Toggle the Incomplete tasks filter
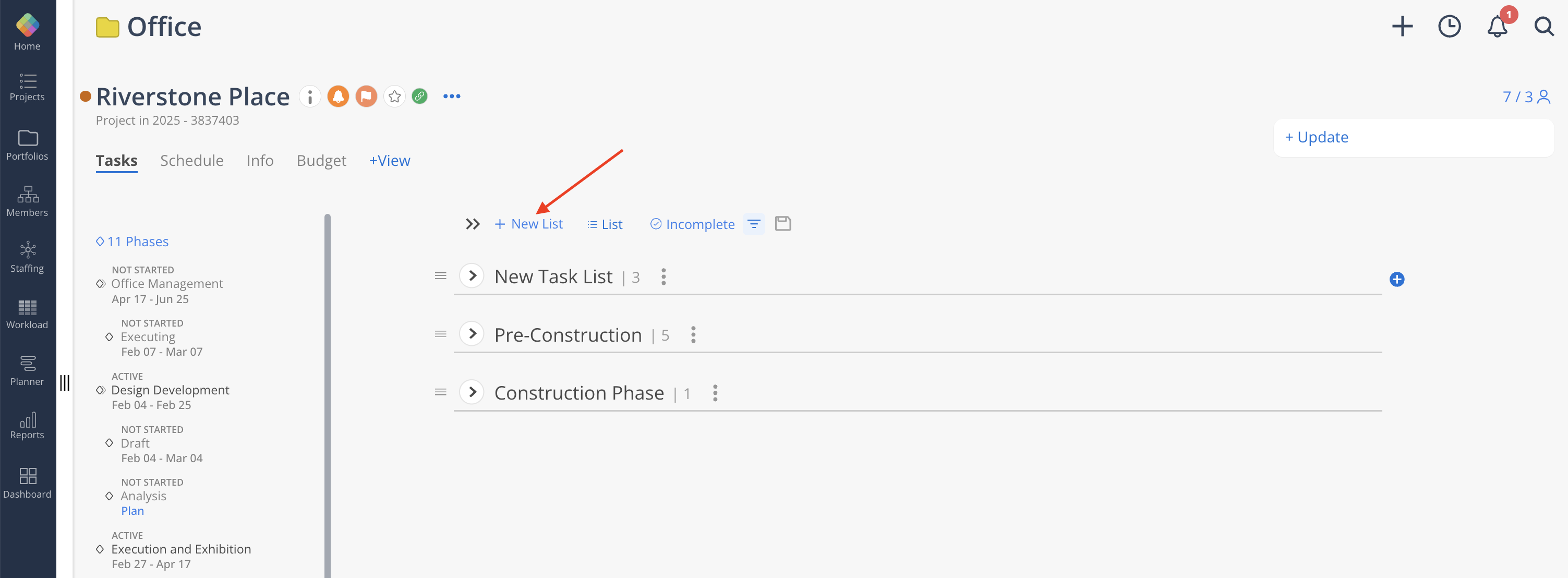 click(692, 224)
